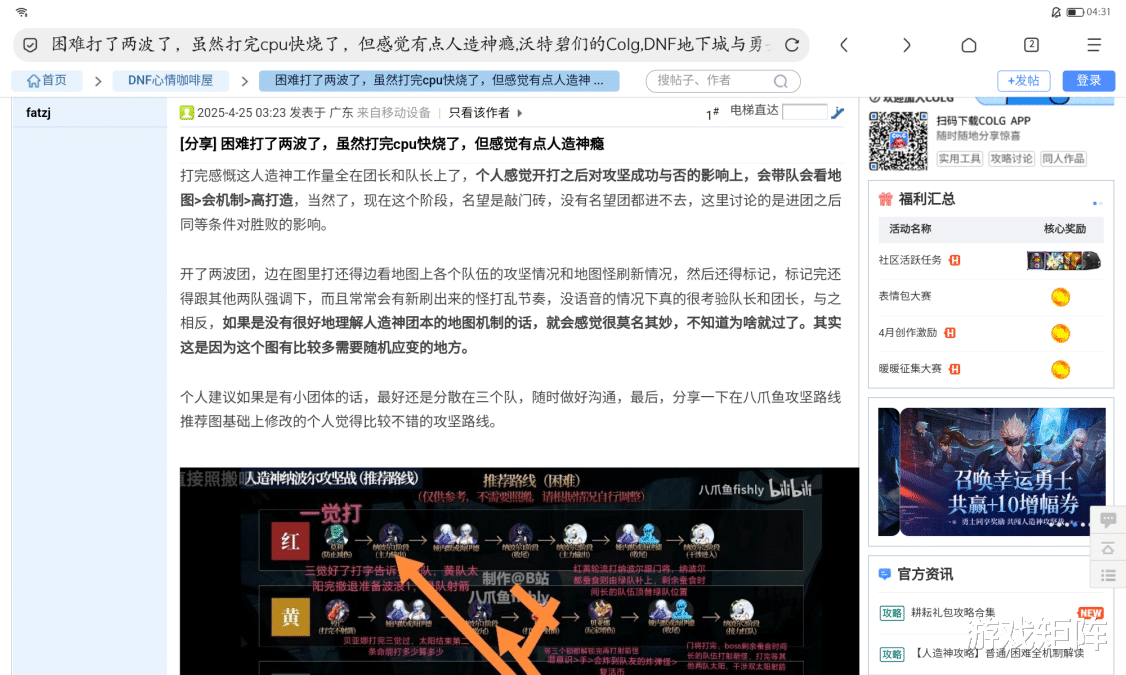
Task: Click the 表情包大赛 gold coin icon
Action: point(1061,297)
